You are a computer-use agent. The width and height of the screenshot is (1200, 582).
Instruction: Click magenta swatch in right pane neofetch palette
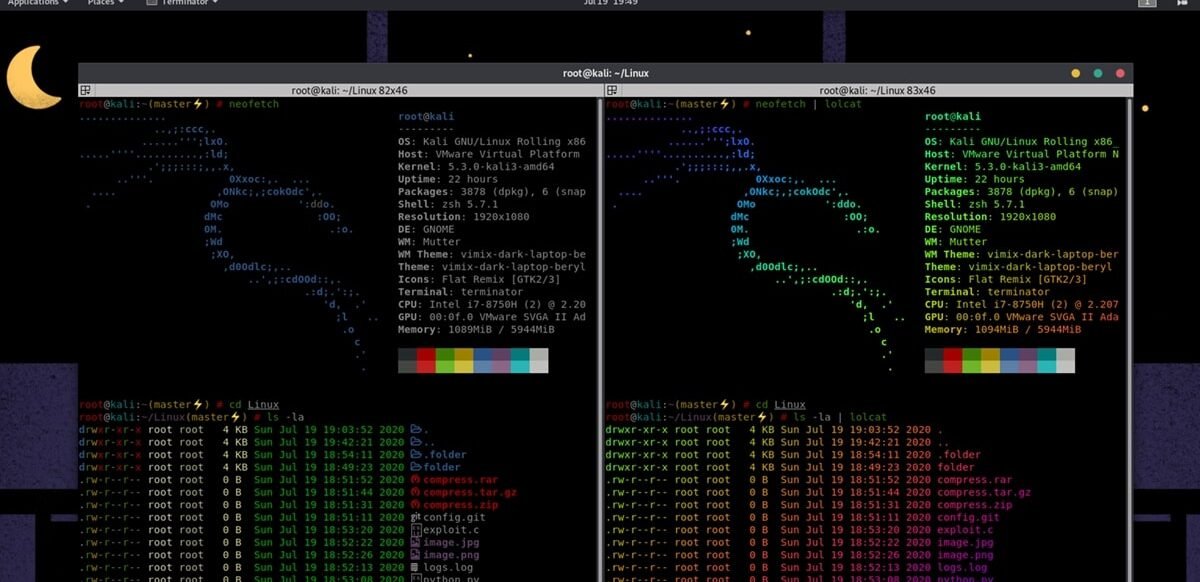tap(1028, 360)
